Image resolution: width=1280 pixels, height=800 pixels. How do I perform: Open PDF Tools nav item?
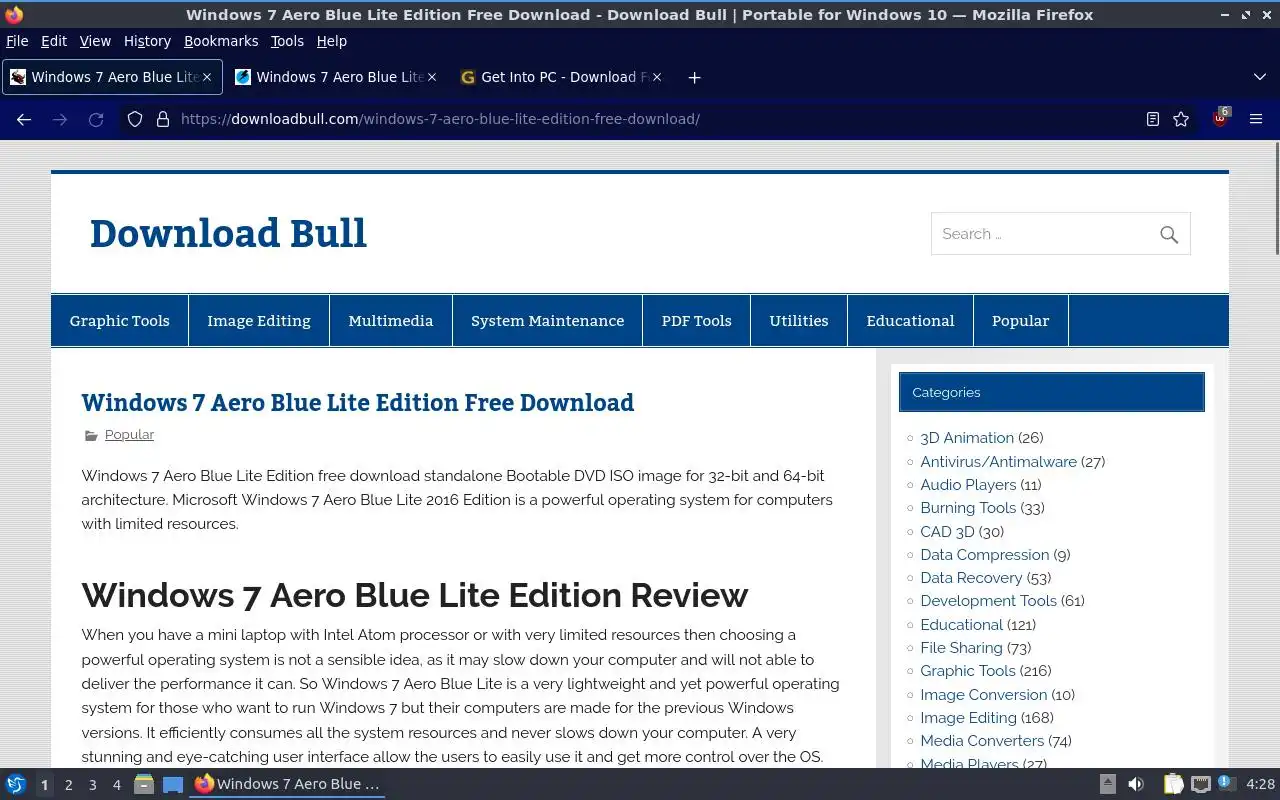[697, 321]
